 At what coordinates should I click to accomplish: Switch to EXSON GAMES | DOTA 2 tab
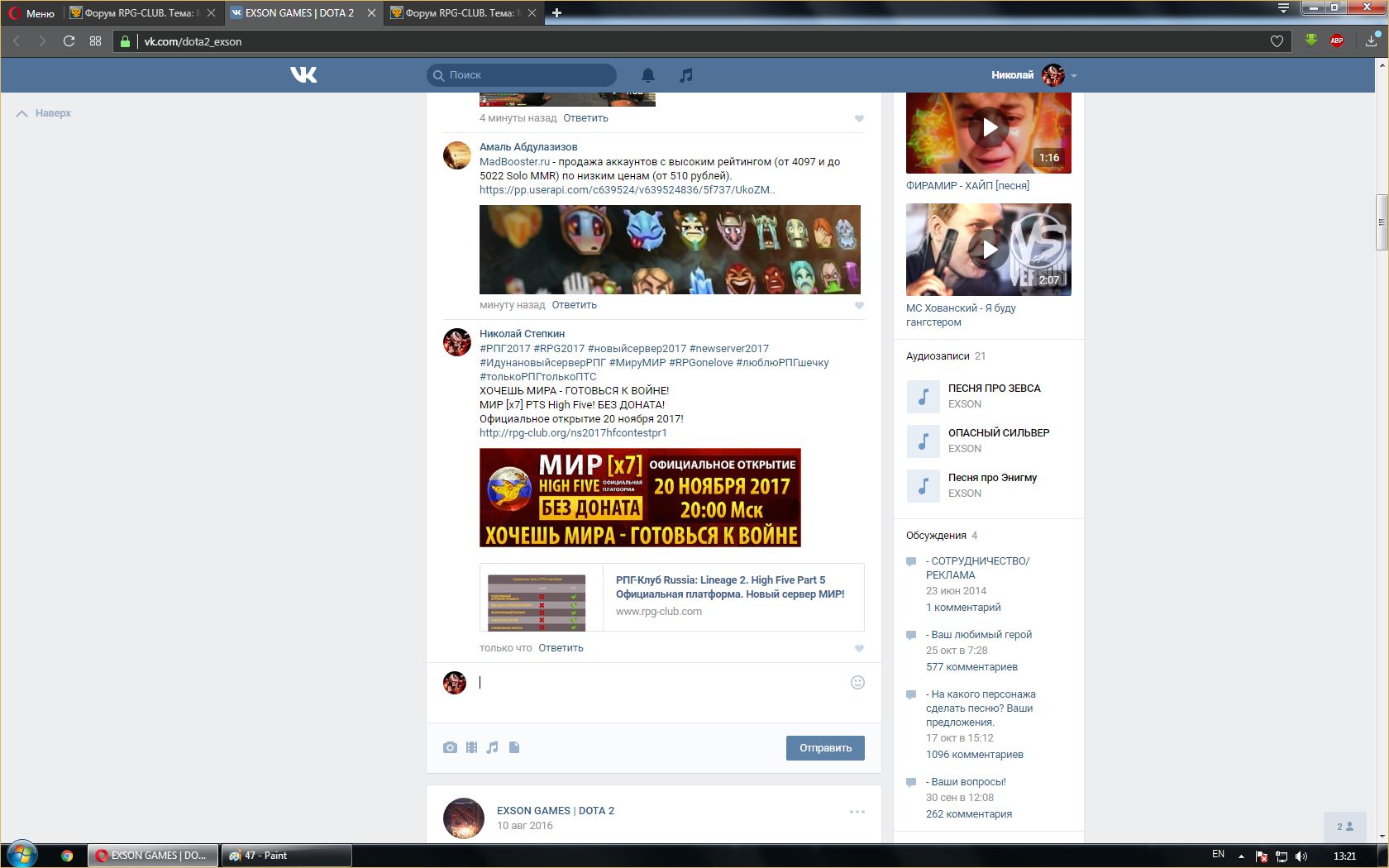(302, 13)
